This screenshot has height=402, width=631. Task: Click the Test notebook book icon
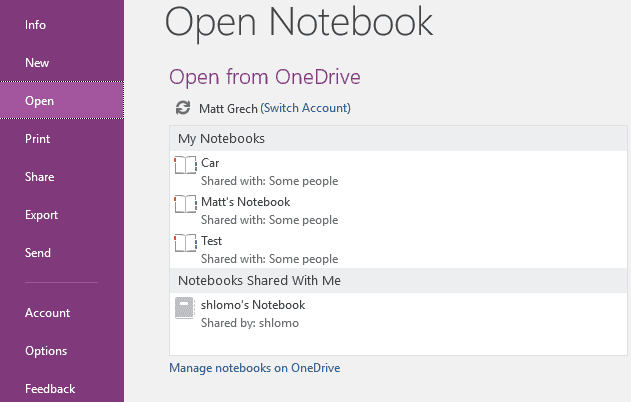tap(185, 243)
